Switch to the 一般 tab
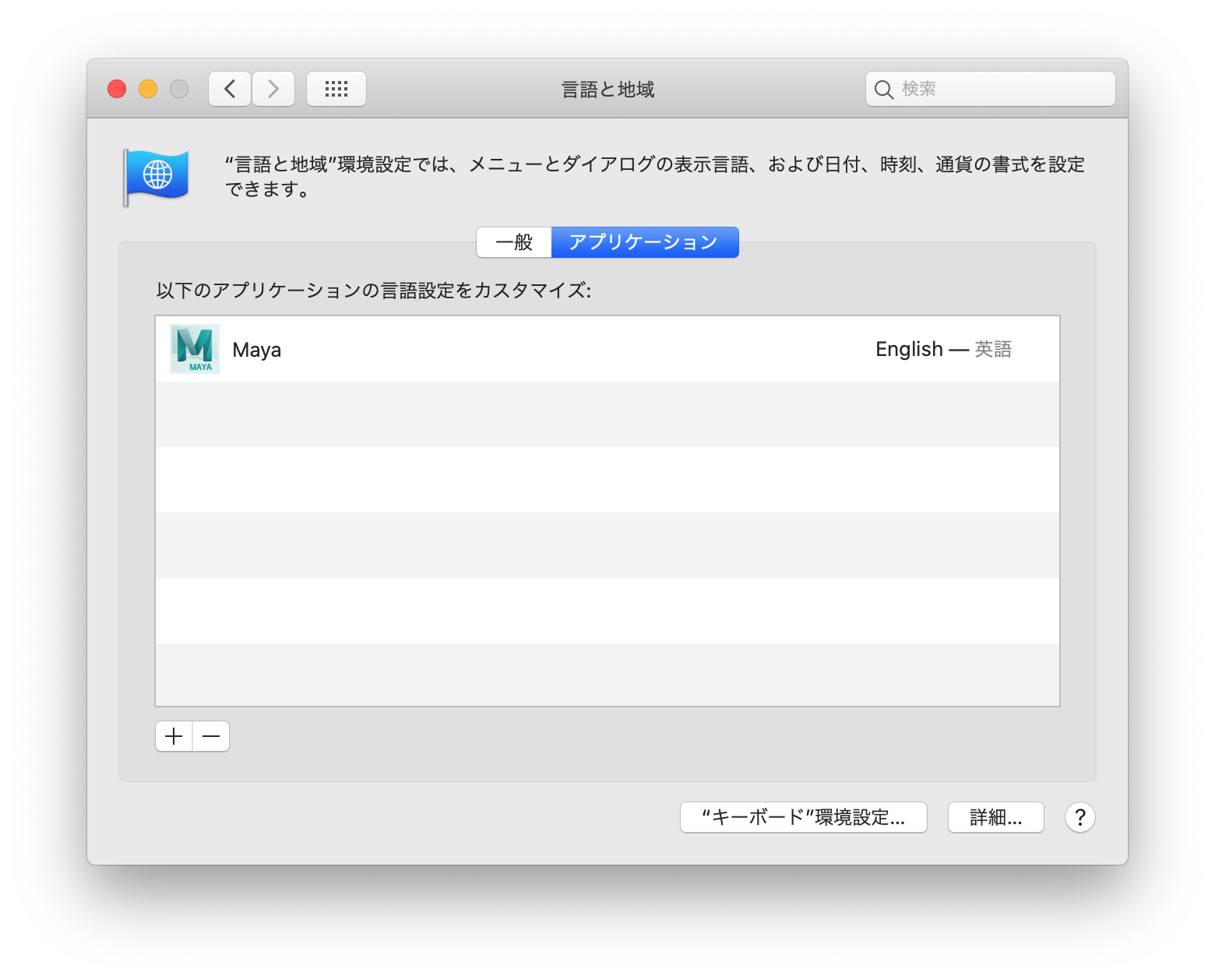Image resolution: width=1215 pixels, height=980 pixels. point(513,241)
